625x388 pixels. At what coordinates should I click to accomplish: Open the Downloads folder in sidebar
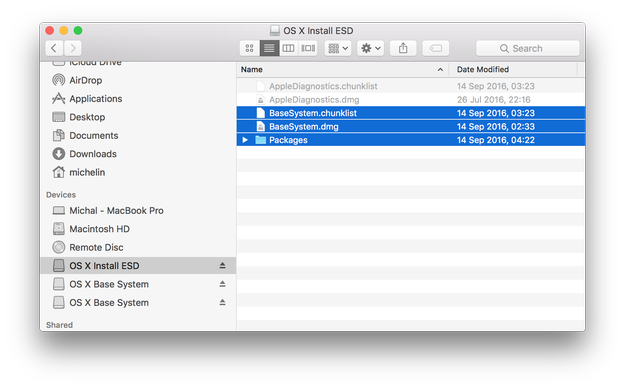click(x=138, y=154)
